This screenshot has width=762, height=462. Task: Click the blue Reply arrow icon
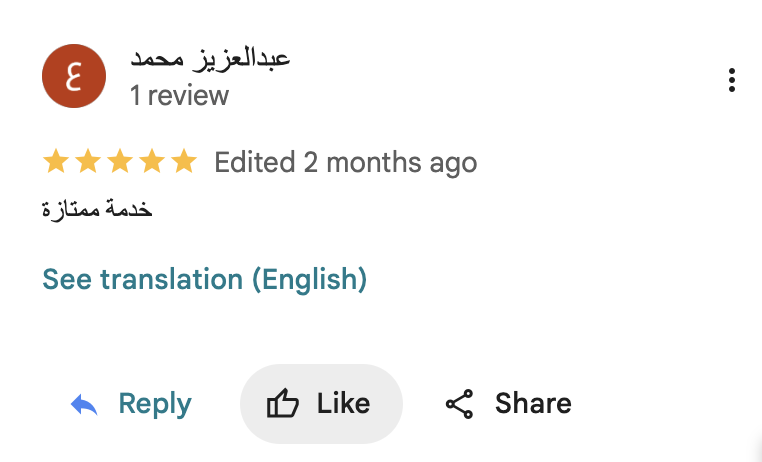[84, 404]
